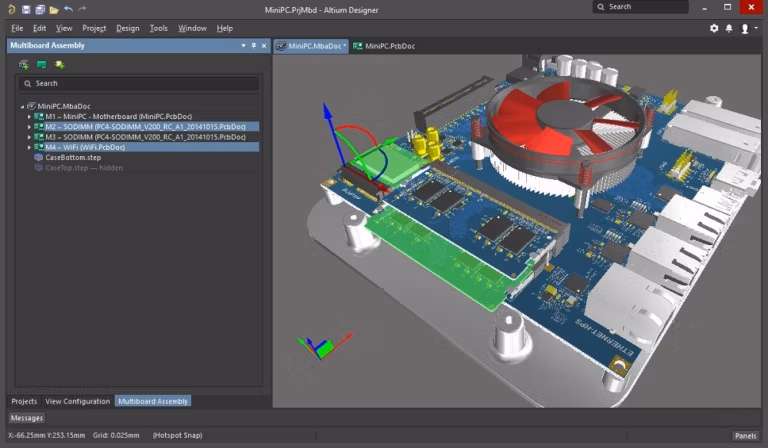Screen dimensions: 768x448
Task: Open settings via the gear icon
Action: click(x=714, y=28)
